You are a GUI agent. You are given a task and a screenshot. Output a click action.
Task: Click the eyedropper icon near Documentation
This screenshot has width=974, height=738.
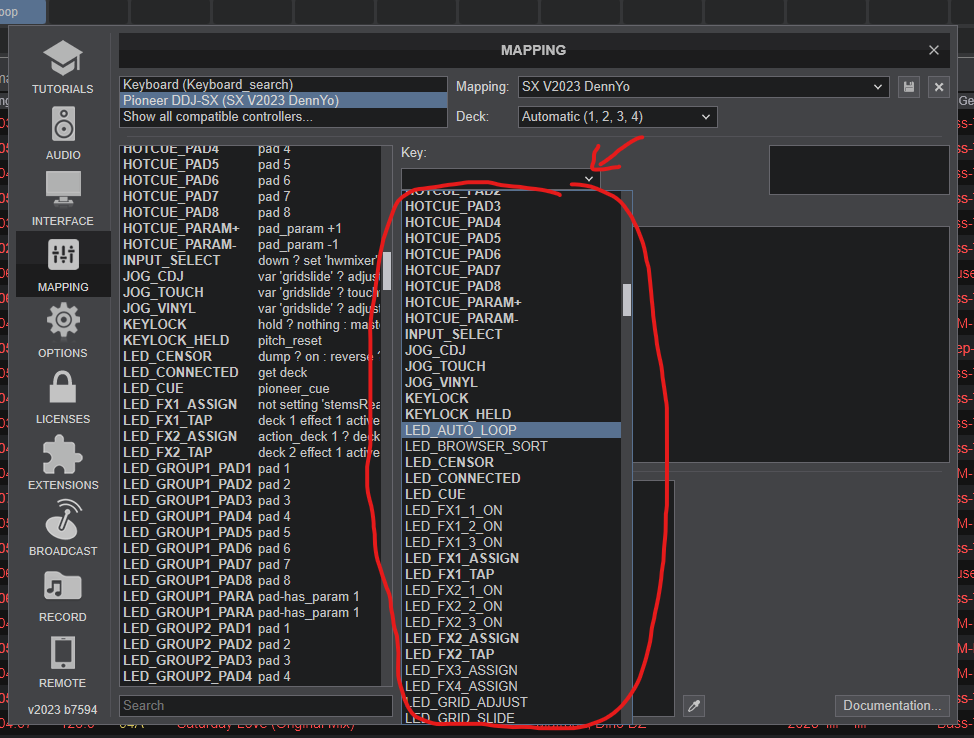pyautogui.click(x=694, y=706)
